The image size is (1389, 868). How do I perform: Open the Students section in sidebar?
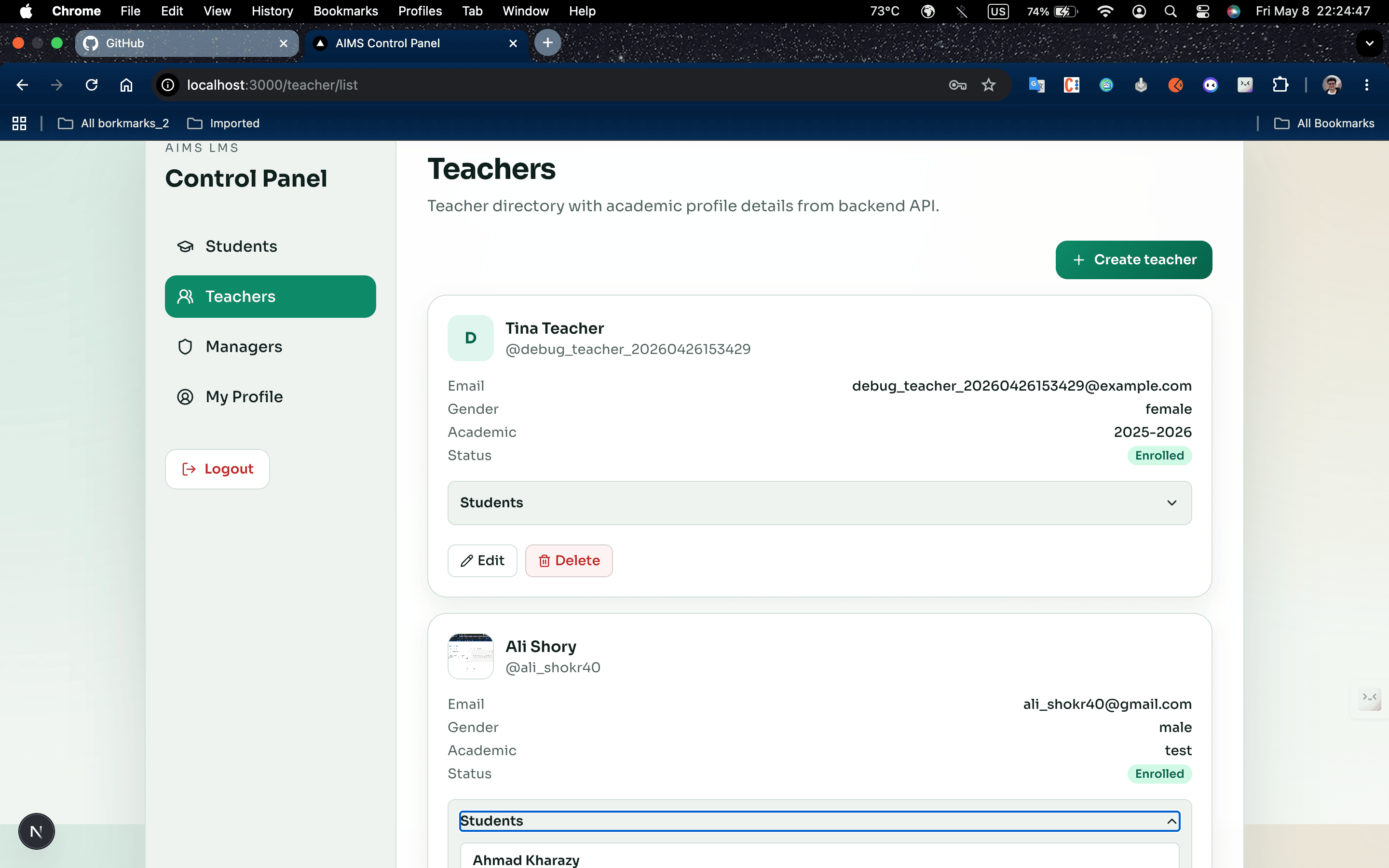270,246
